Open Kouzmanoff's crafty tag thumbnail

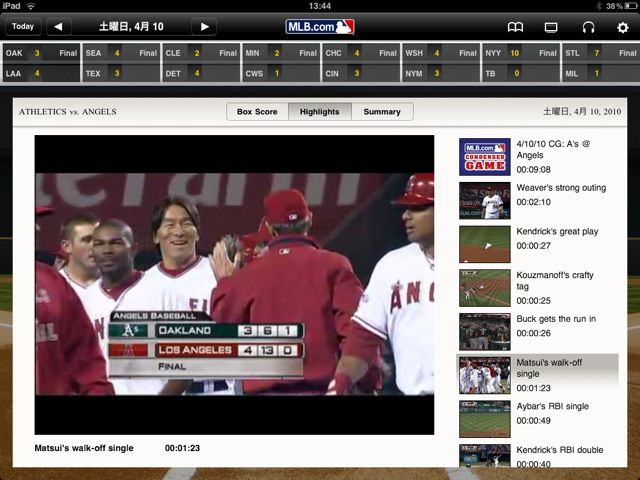(x=484, y=288)
